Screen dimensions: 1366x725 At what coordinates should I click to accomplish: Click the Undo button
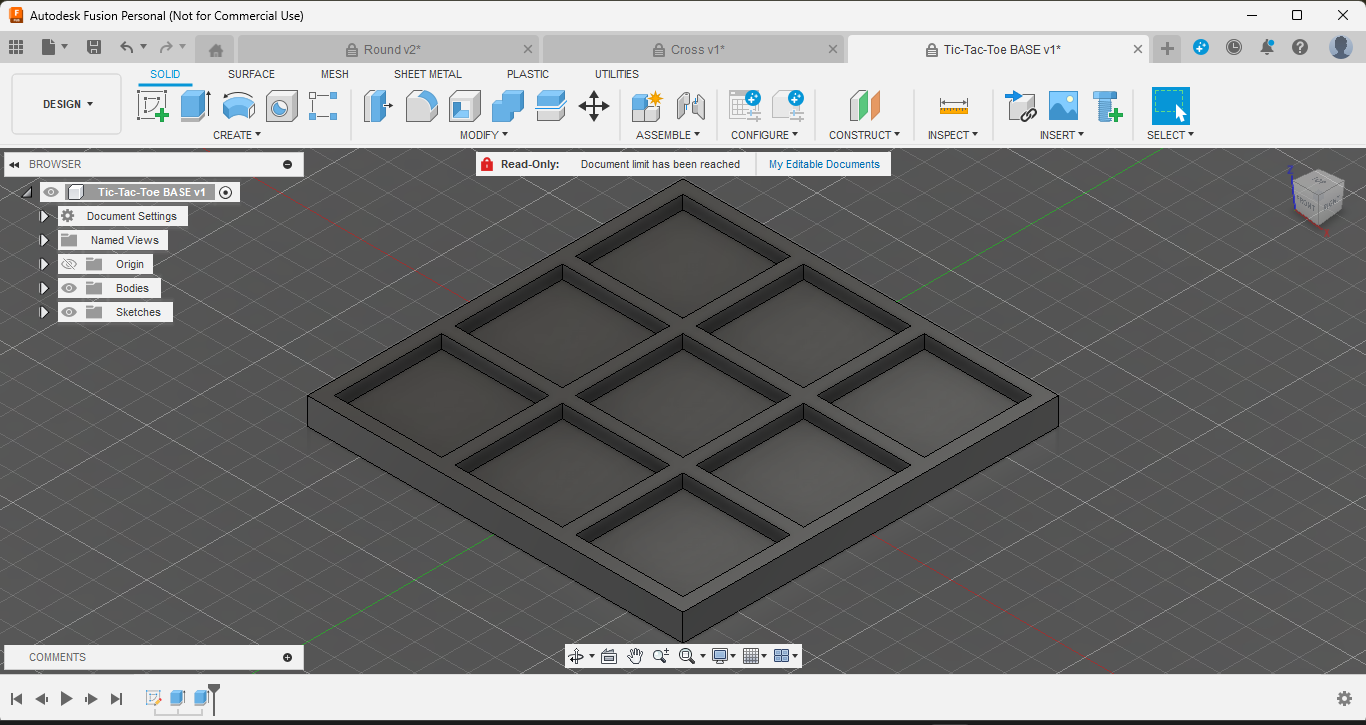(x=126, y=47)
